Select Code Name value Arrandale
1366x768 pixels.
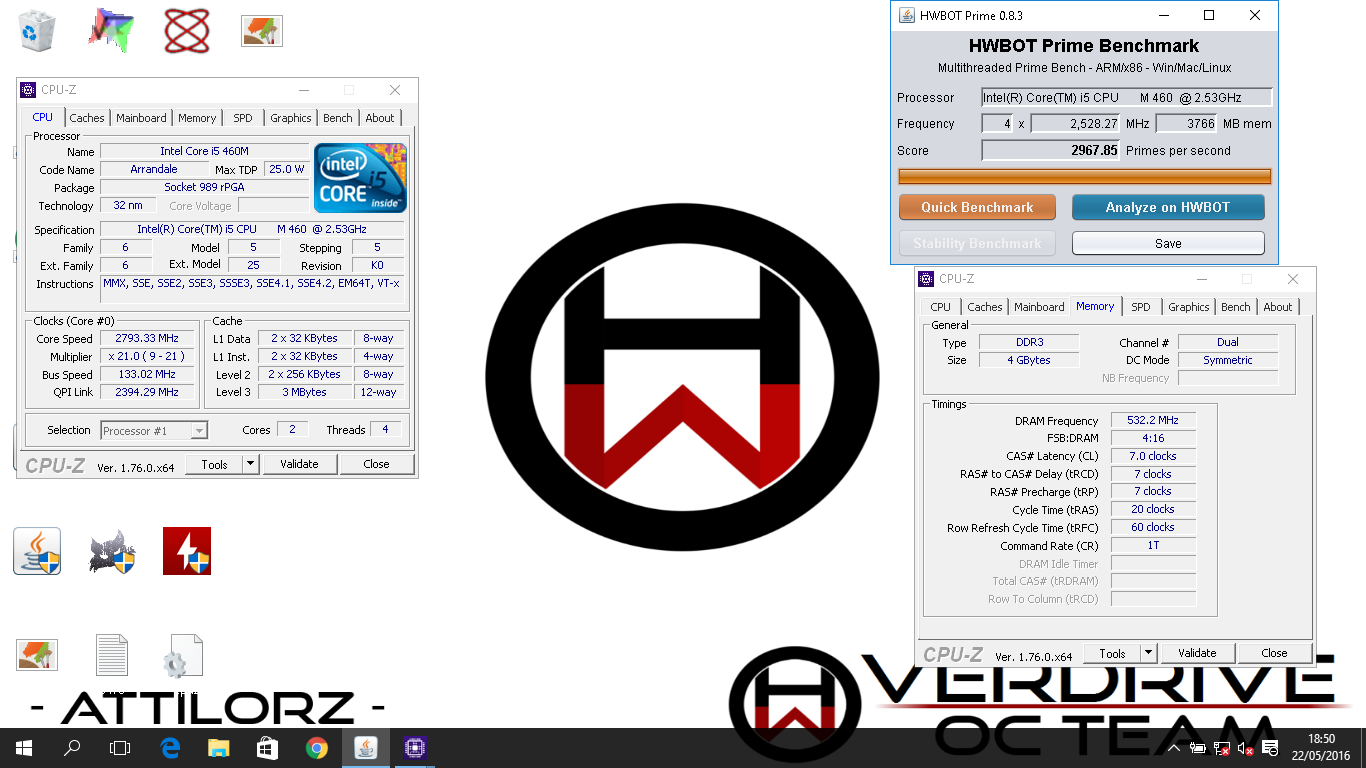[154, 169]
